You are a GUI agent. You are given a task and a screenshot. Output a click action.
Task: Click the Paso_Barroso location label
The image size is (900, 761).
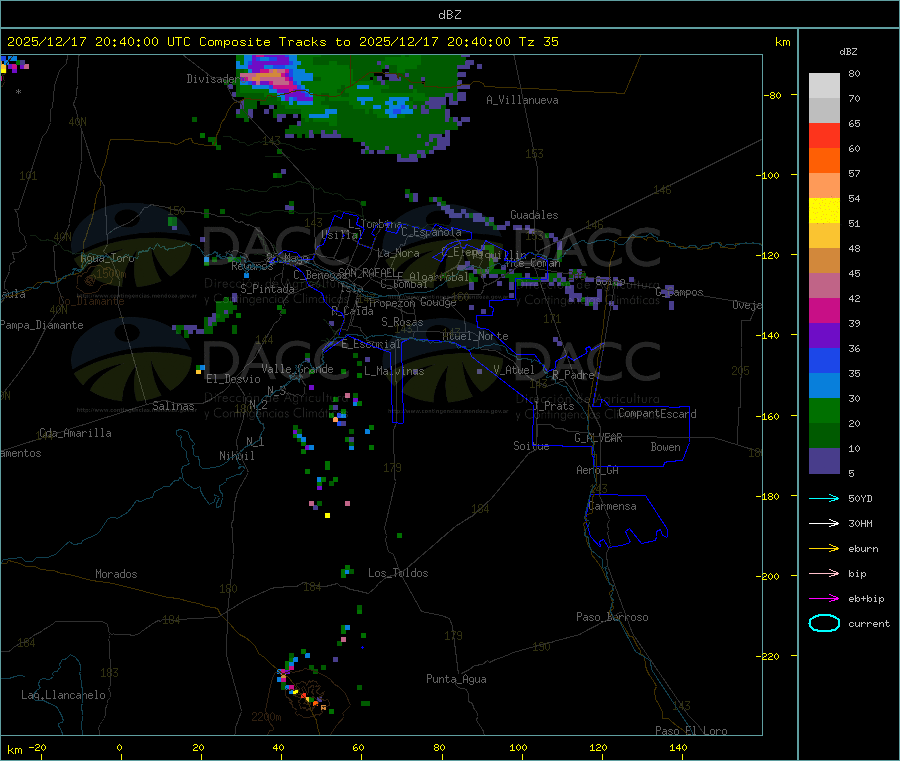tap(612, 617)
